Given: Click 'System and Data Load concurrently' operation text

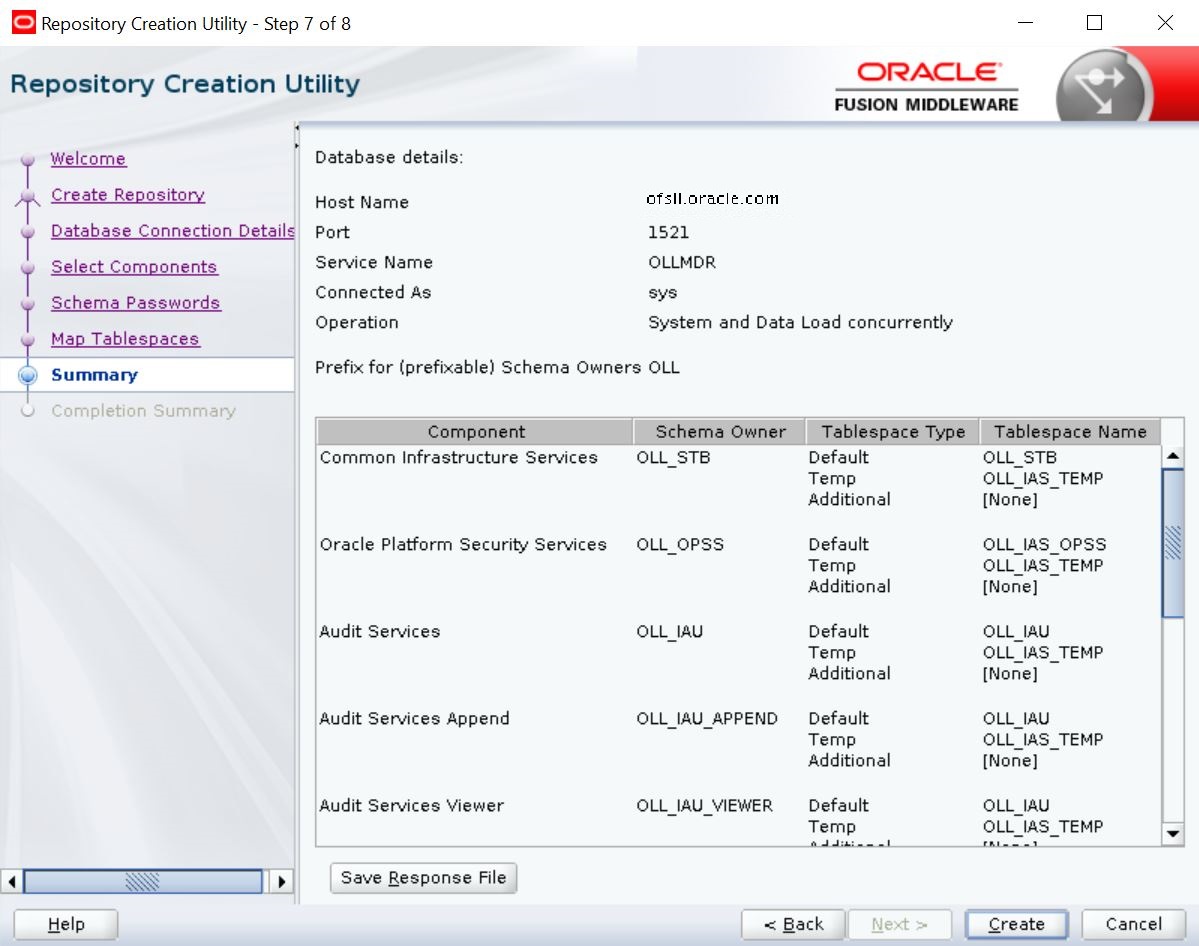Looking at the screenshot, I should (x=801, y=322).
